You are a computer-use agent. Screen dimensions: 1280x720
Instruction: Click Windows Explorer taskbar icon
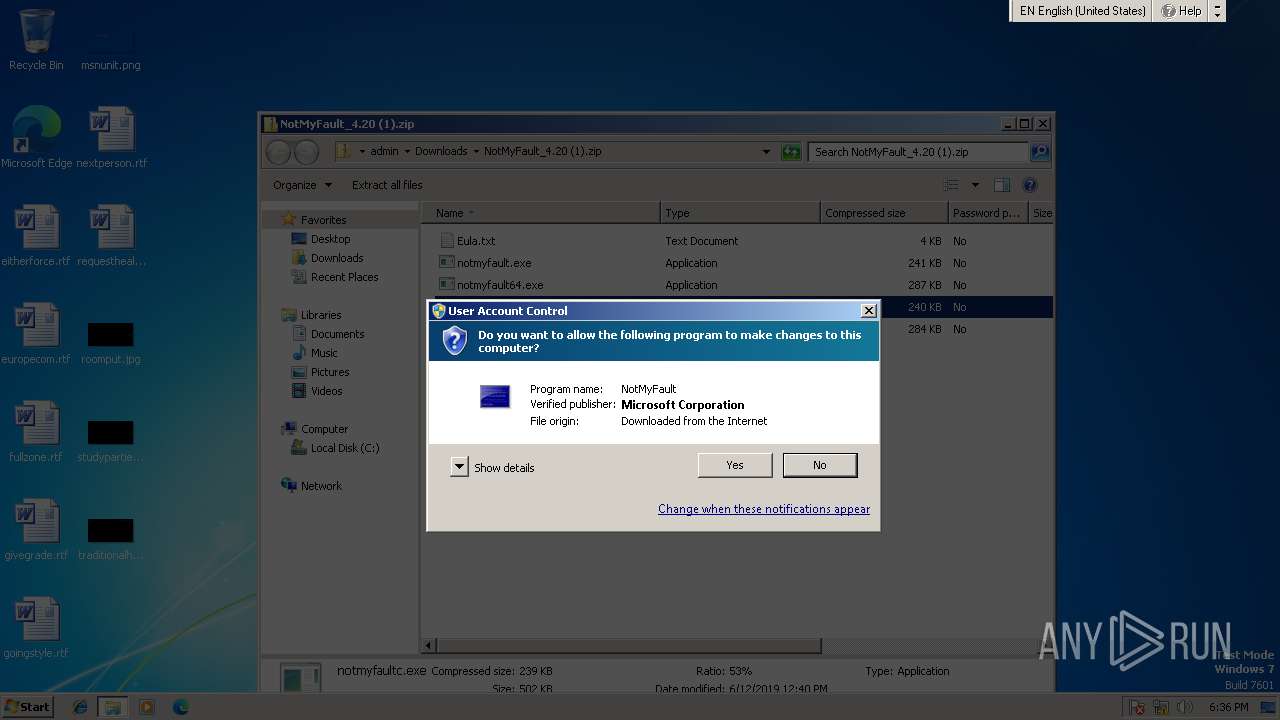(x=113, y=707)
